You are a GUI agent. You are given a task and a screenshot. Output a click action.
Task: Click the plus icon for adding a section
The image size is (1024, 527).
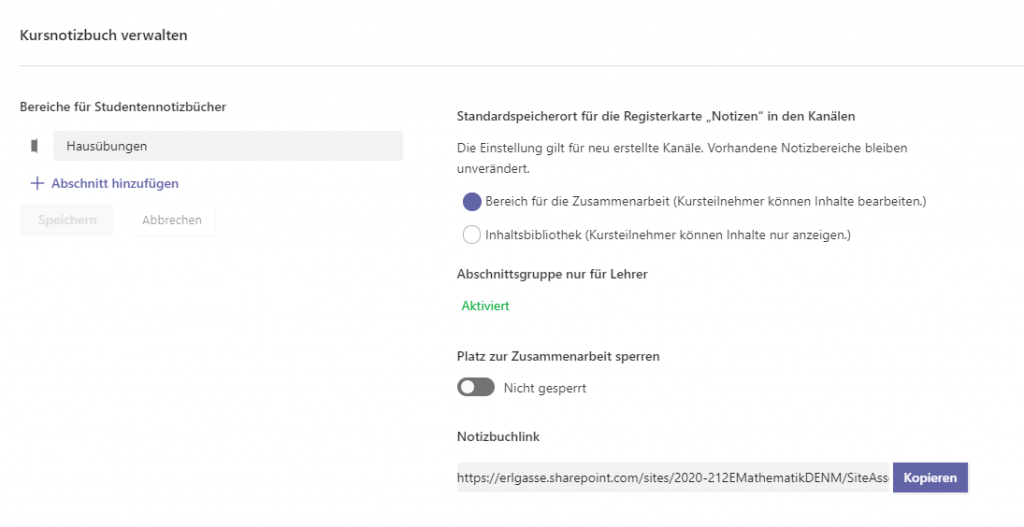37,183
